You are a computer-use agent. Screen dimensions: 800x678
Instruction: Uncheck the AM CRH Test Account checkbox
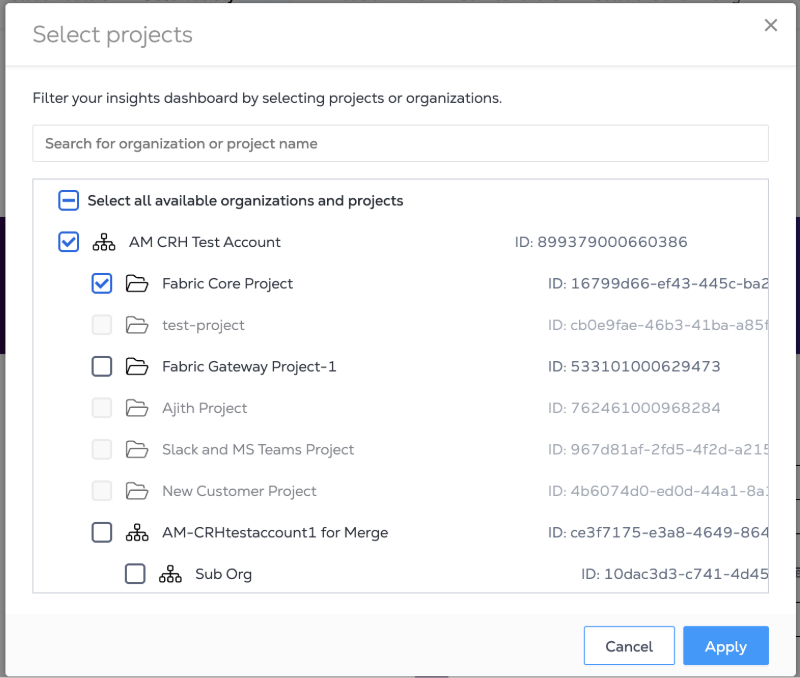click(68, 242)
